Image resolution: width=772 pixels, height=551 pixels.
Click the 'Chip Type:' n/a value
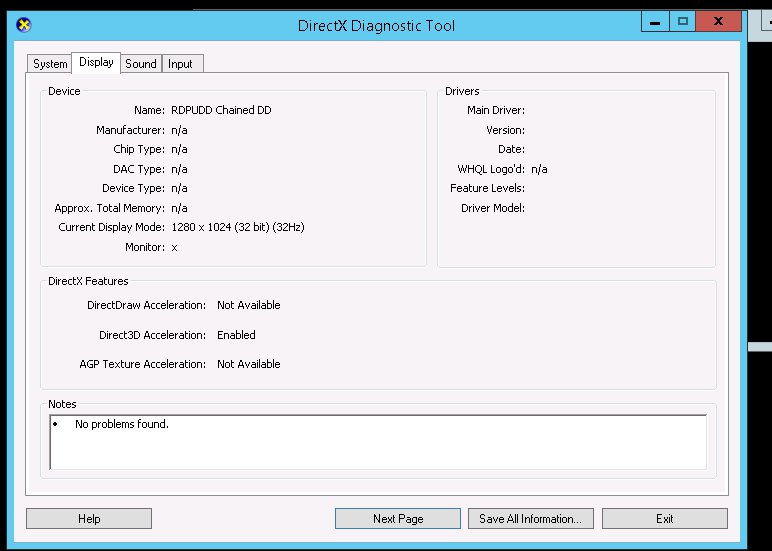pyautogui.click(x=179, y=149)
